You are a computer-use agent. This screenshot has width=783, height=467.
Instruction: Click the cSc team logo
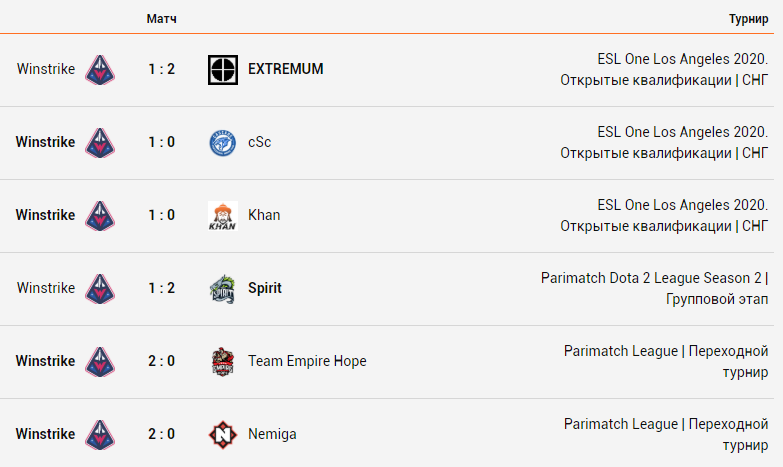(x=223, y=142)
